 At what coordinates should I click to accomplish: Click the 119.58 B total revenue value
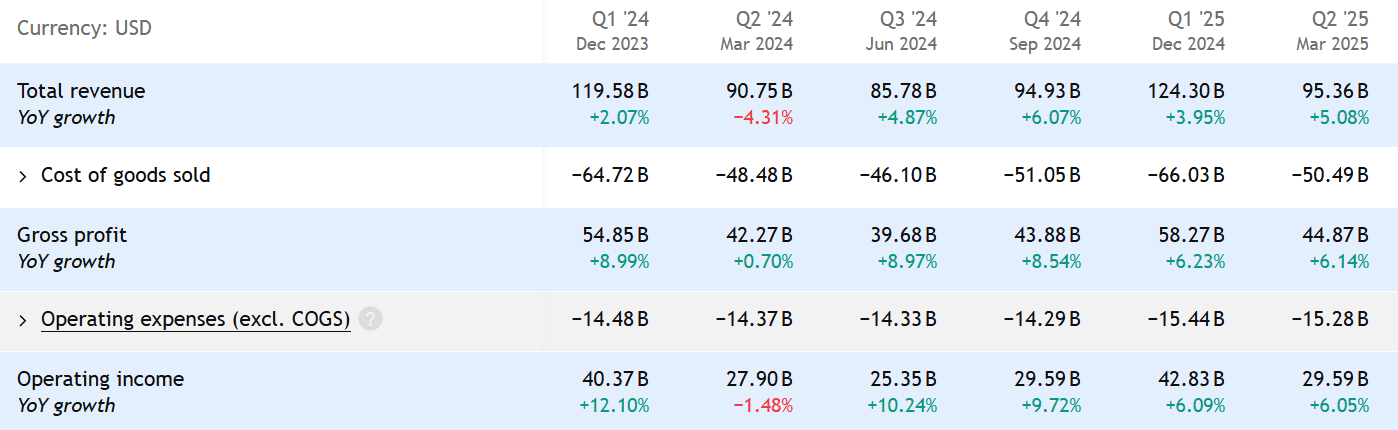609,91
